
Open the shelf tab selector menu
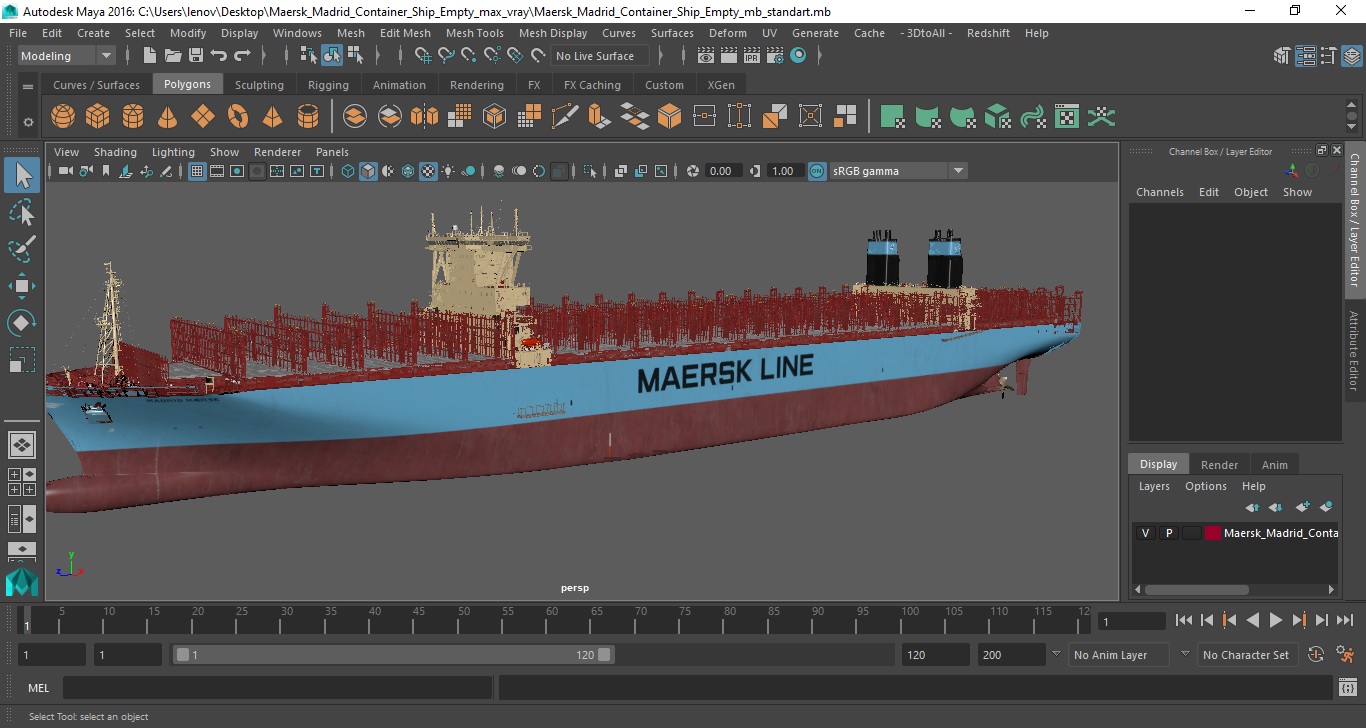28,86
